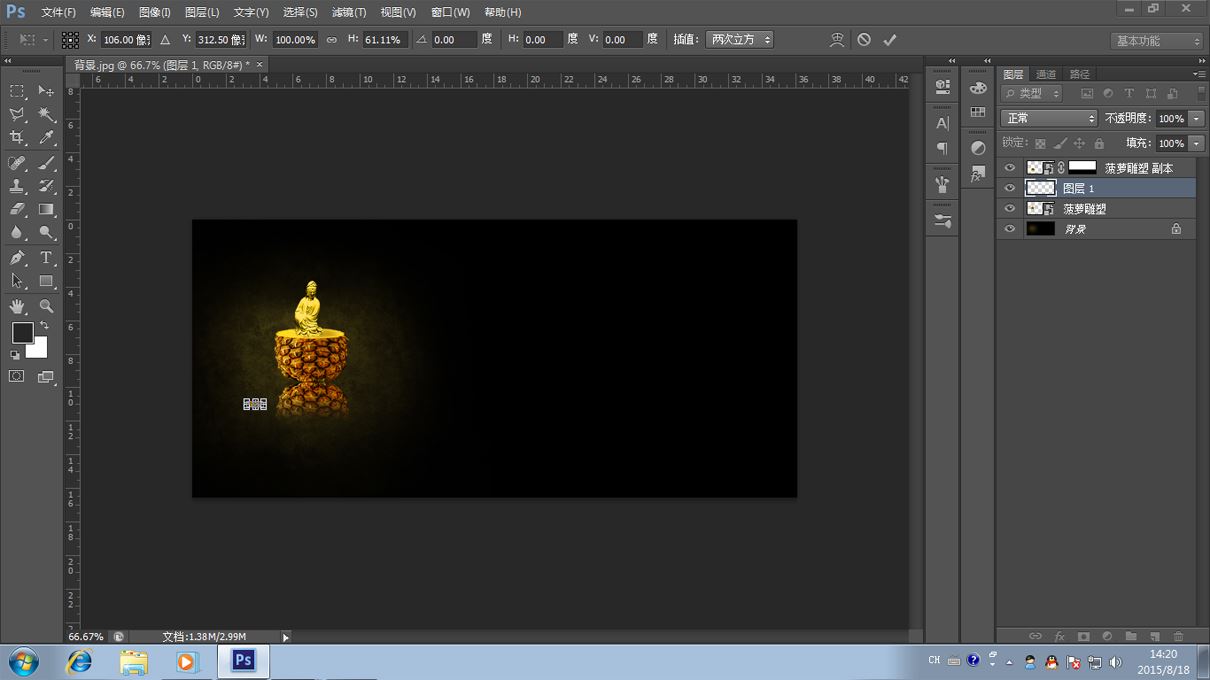Open the Adjustments panel icon

point(978,148)
